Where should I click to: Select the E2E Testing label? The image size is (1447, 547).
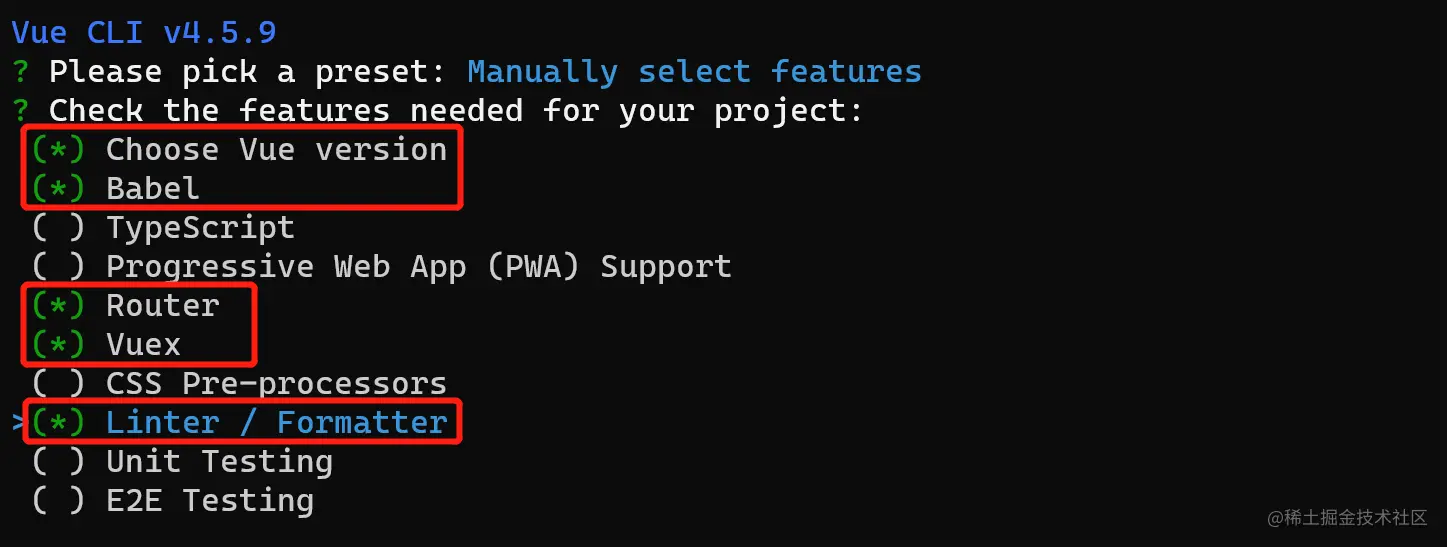210,501
